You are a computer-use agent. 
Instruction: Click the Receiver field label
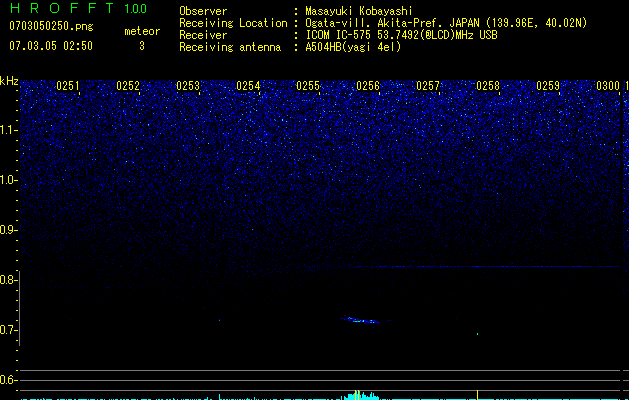[203, 35]
